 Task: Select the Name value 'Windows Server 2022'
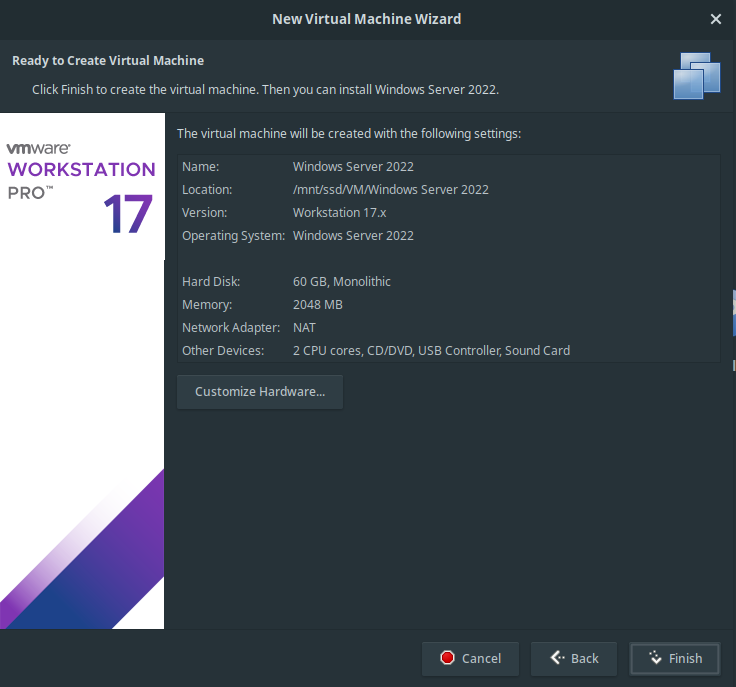click(353, 167)
